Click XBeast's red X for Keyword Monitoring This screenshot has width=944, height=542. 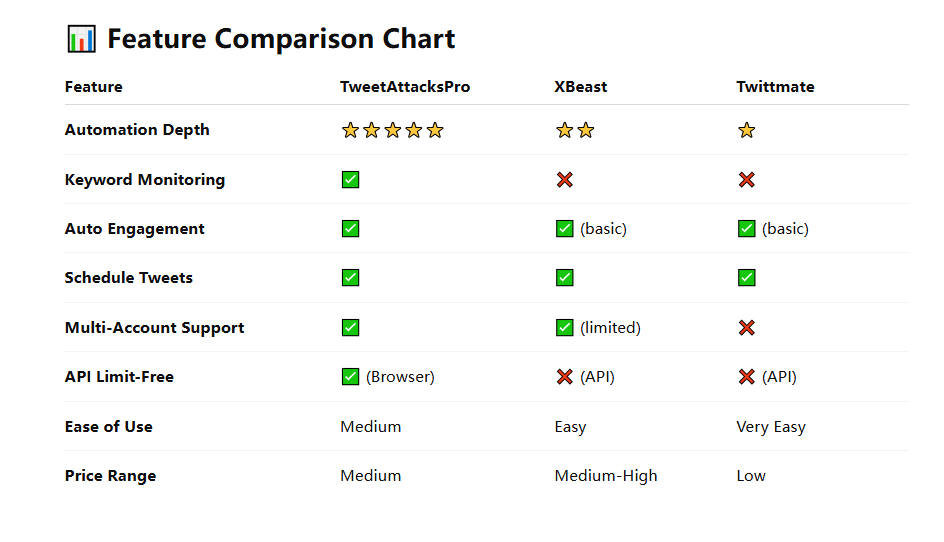565,179
